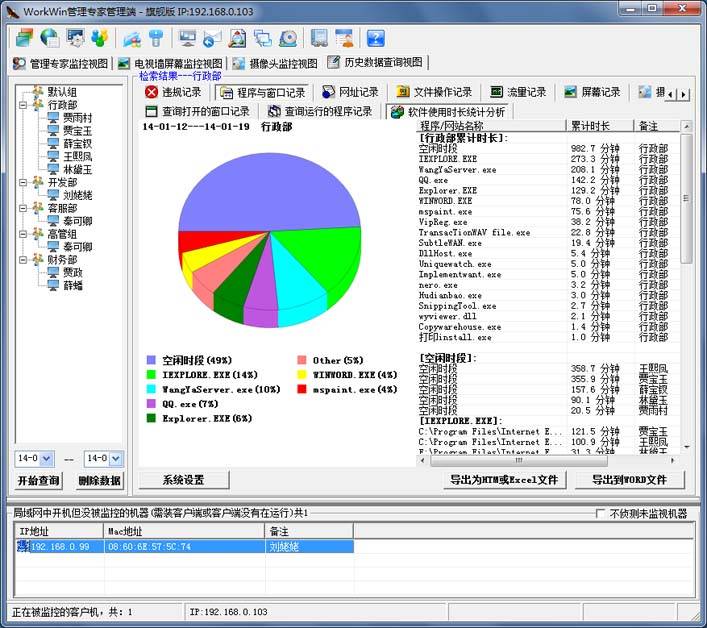
Task: Select the 192.168.0.99 row in list
Action: tap(185, 547)
